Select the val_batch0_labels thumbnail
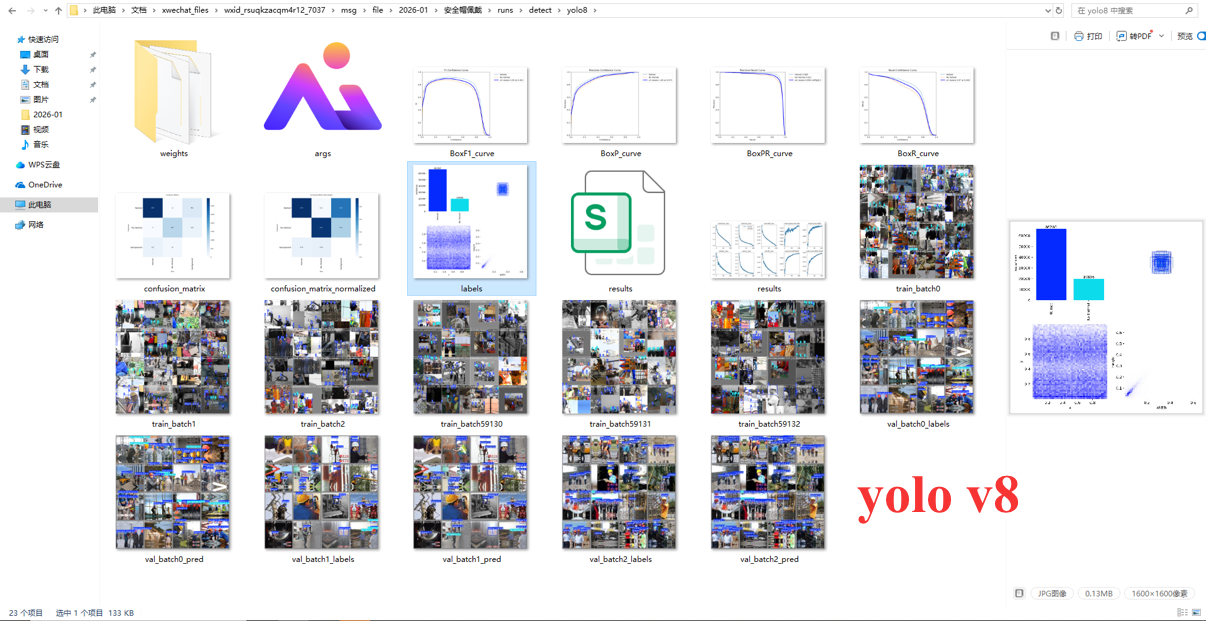The height and width of the screenshot is (621, 1206). pyautogui.click(x=917, y=357)
